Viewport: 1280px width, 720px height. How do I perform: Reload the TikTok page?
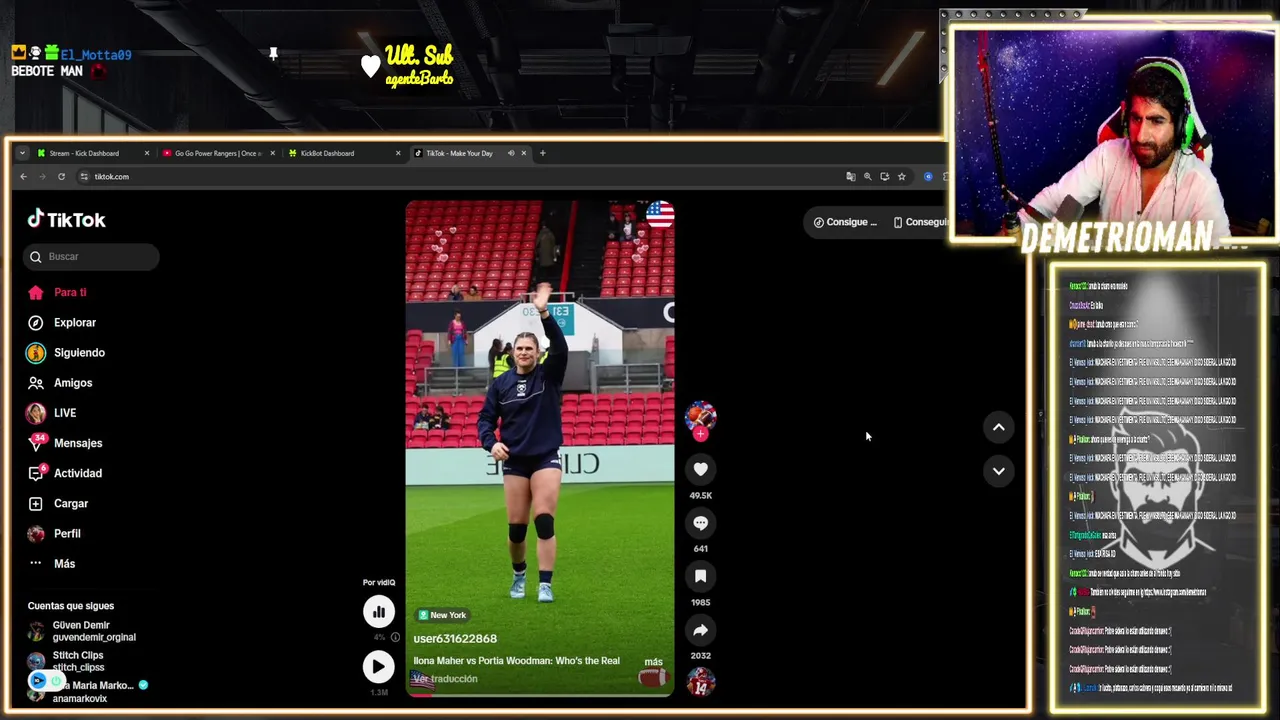pyautogui.click(x=61, y=176)
